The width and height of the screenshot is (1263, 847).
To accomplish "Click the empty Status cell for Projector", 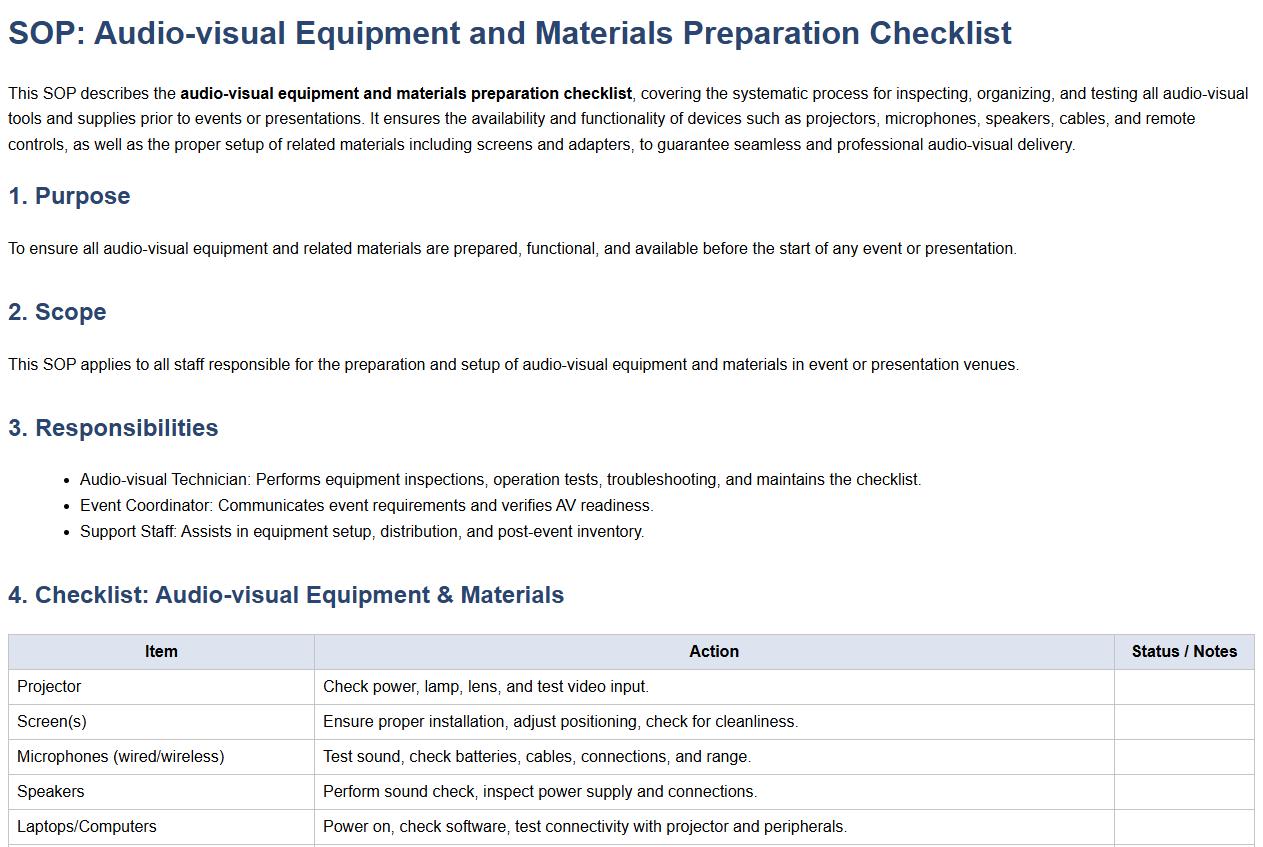I will point(1184,687).
